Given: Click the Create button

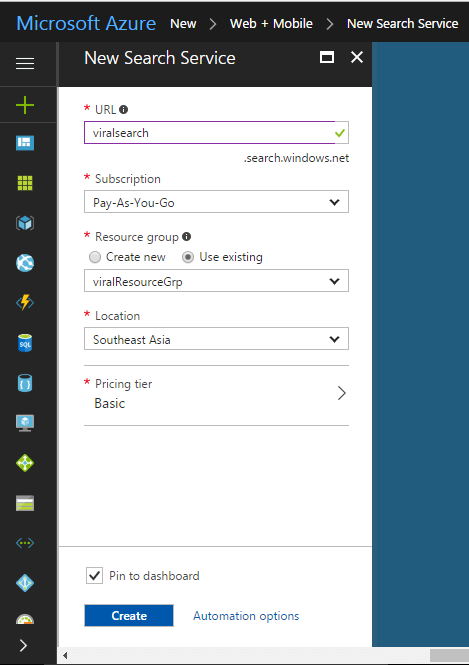Looking at the screenshot, I should (129, 616).
